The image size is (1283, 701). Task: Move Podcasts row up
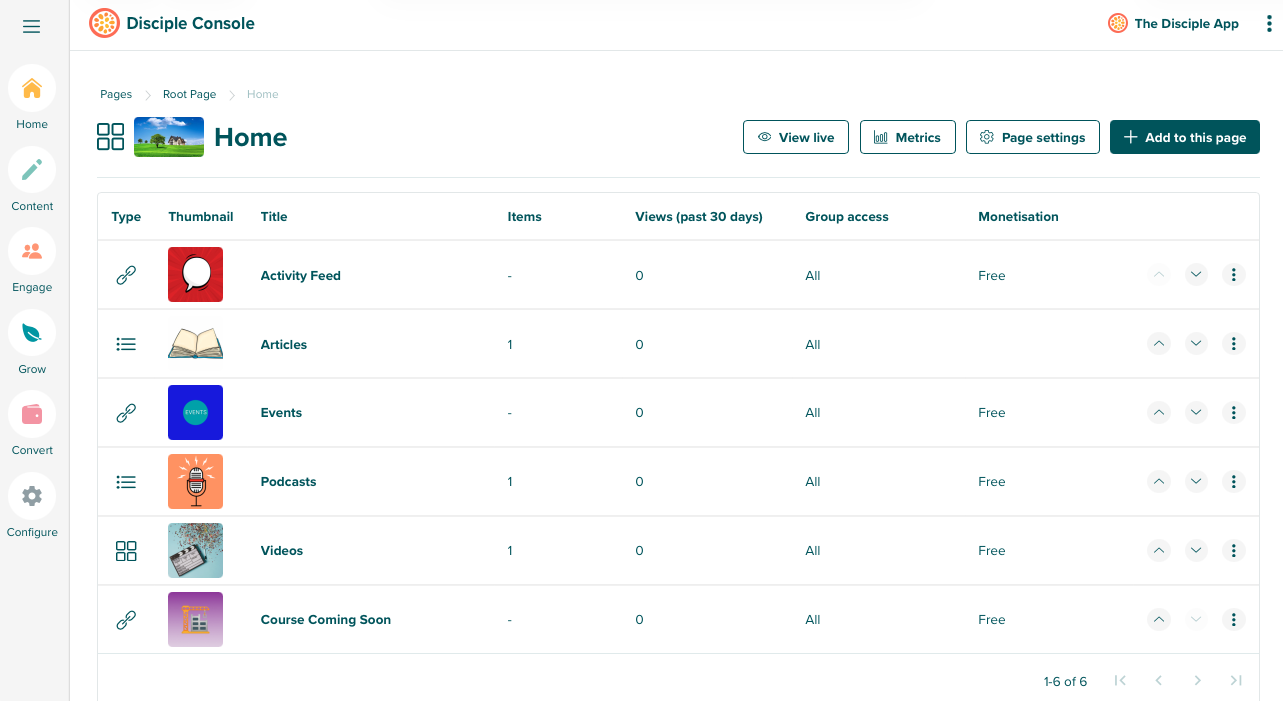1159,482
